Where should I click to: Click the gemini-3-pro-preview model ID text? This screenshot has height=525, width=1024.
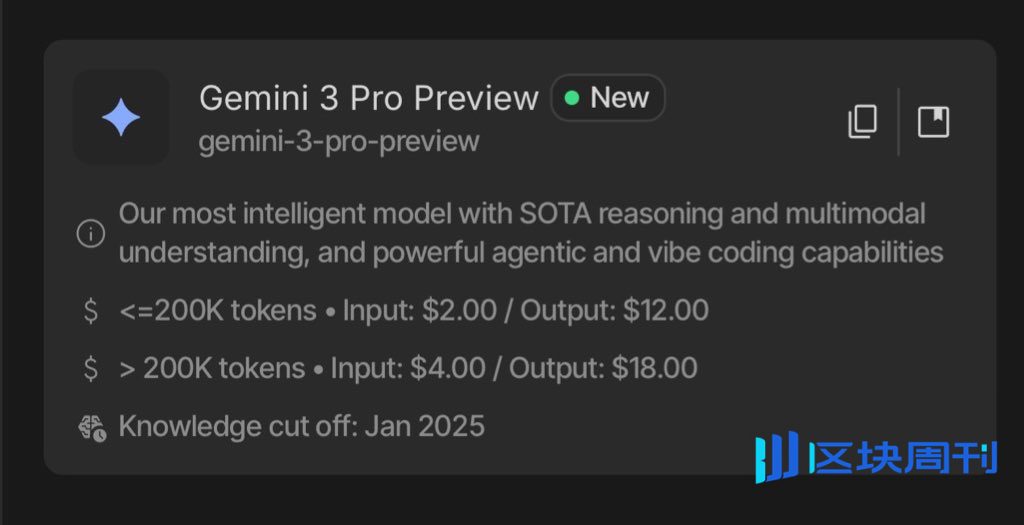coord(339,142)
